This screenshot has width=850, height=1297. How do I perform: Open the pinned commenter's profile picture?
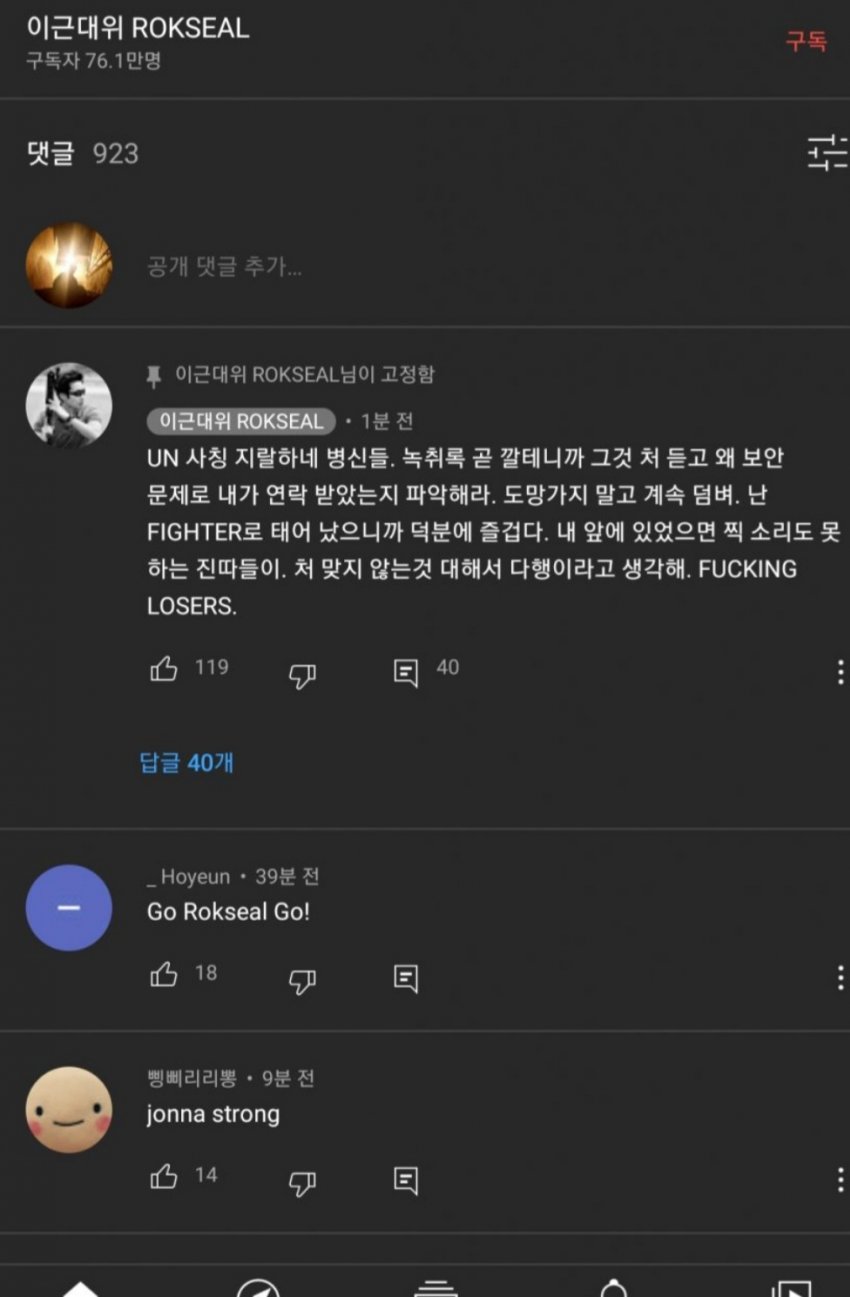[69, 405]
